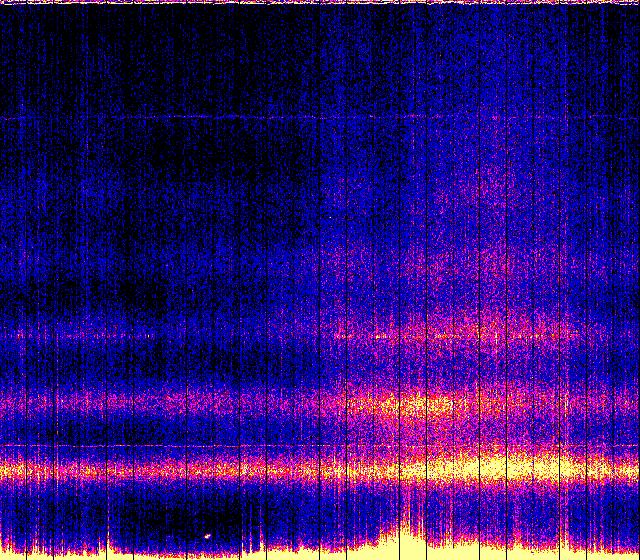Screen dimensions: 640x560
Task: Select the rightmost vertical black line
Action: tap(615, 300)
